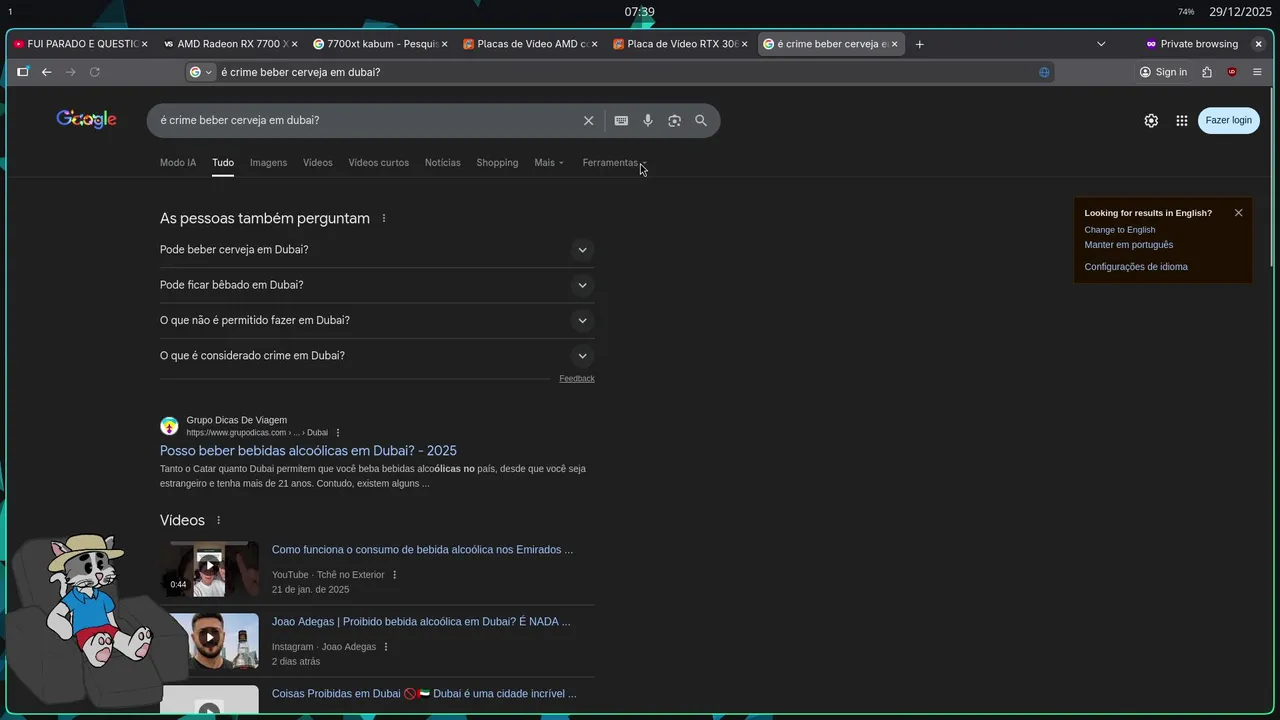1280x720 pixels.
Task: Click the 29/12/2025 date in panel
Action: tap(1240, 12)
